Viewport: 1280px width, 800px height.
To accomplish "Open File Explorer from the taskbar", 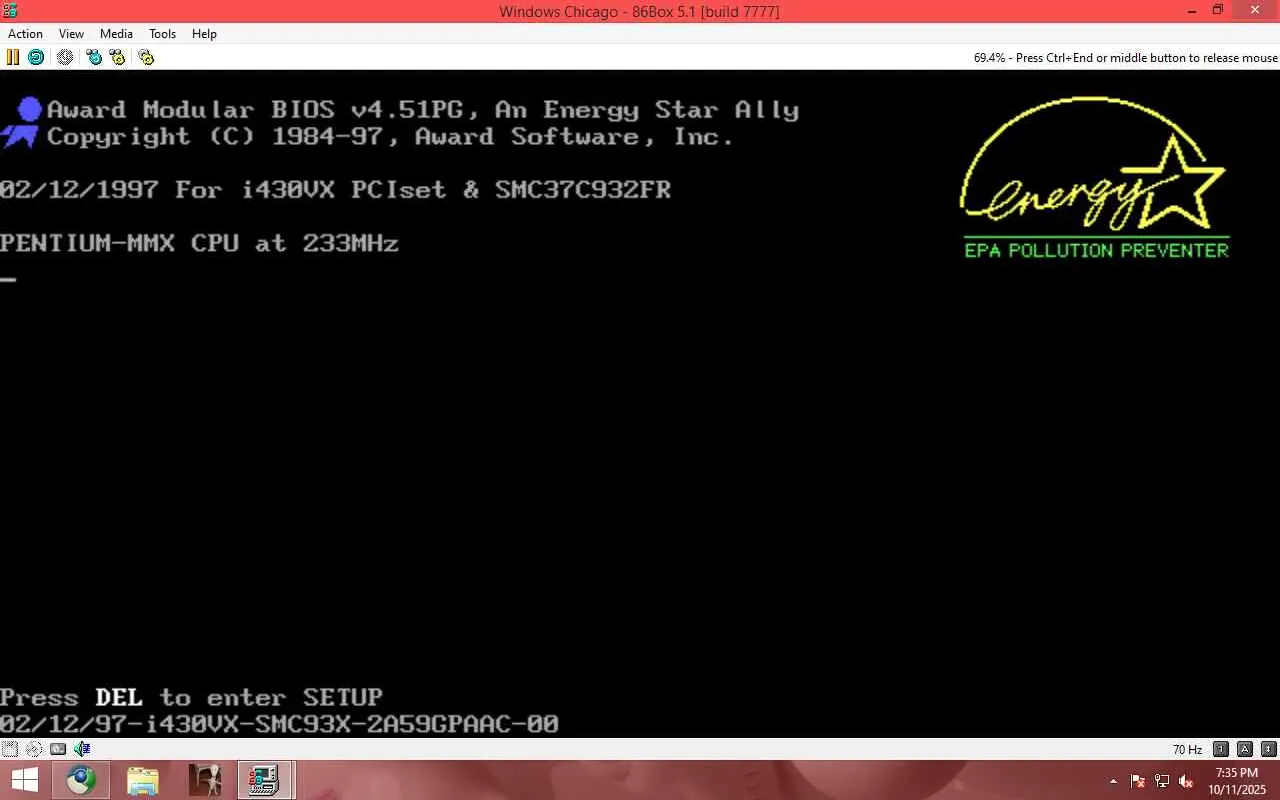I will pyautogui.click(x=143, y=780).
